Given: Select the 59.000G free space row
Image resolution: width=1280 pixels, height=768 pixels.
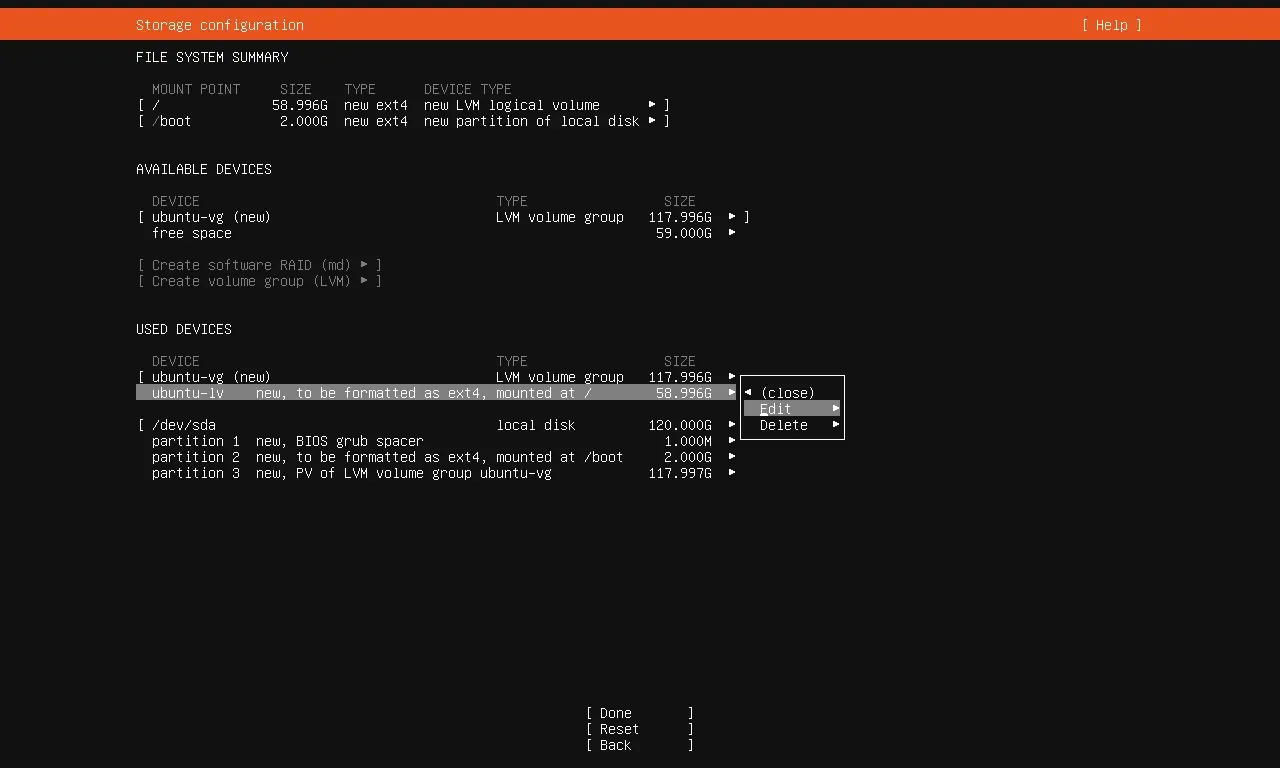Looking at the screenshot, I should point(443,233).
